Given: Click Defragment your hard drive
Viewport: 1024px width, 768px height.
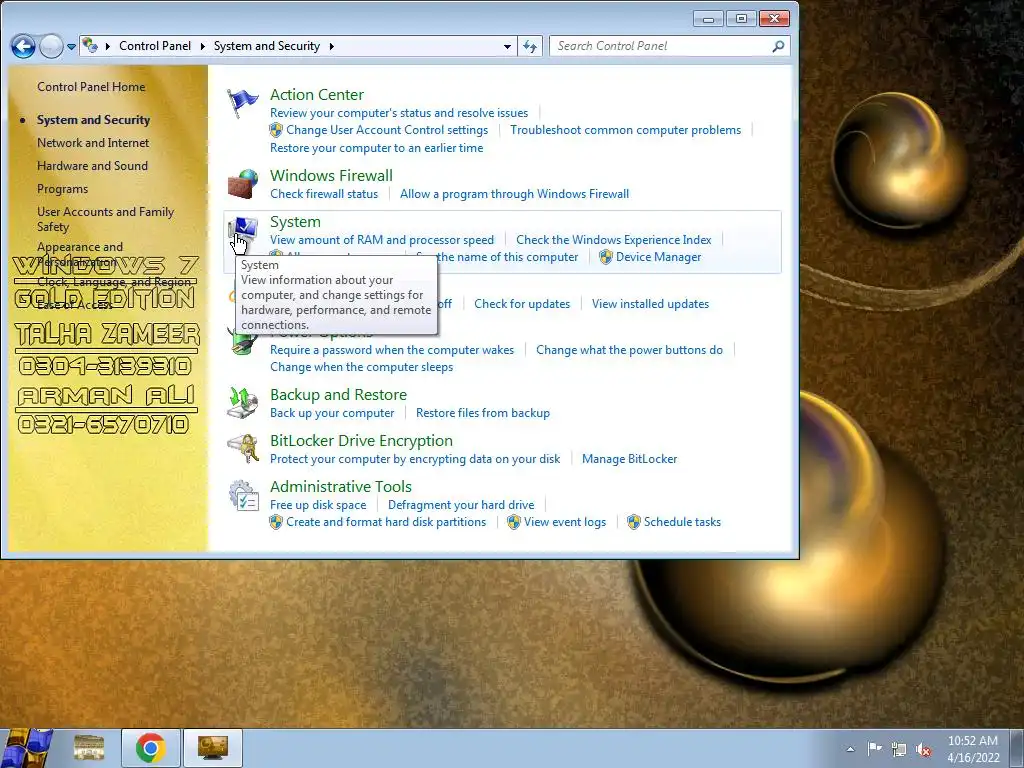Looking at the screenshot, I should 461,505.
